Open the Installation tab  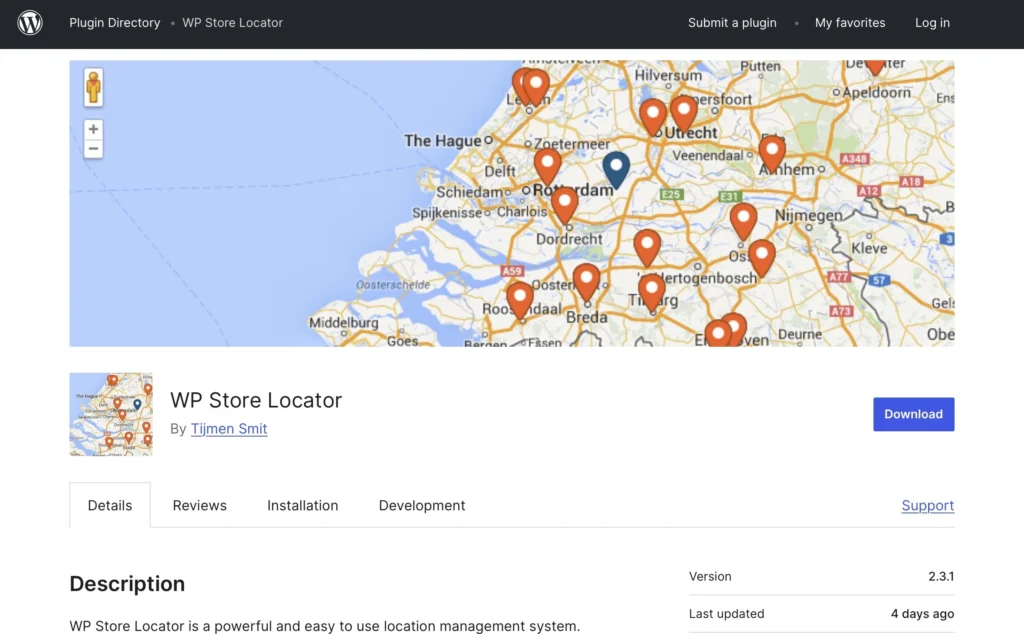[302, 505]
